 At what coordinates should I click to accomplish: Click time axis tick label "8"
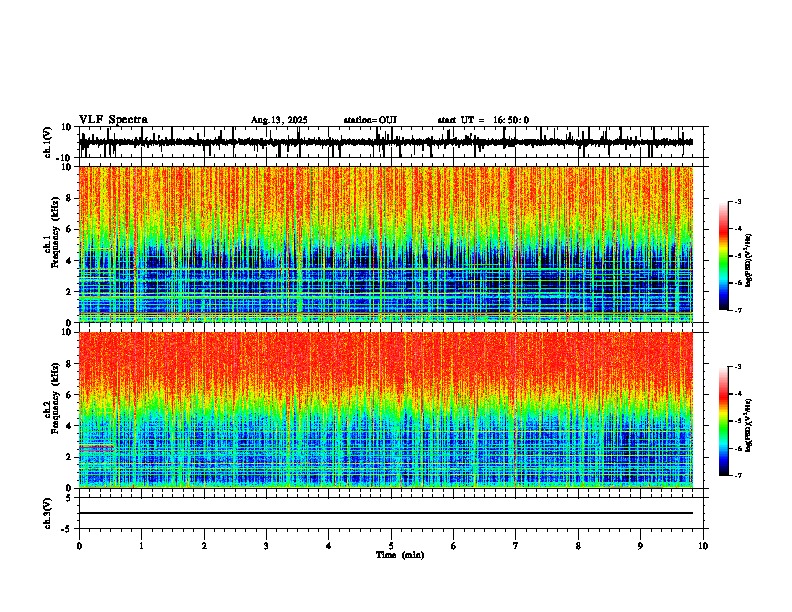pos(578,546)
